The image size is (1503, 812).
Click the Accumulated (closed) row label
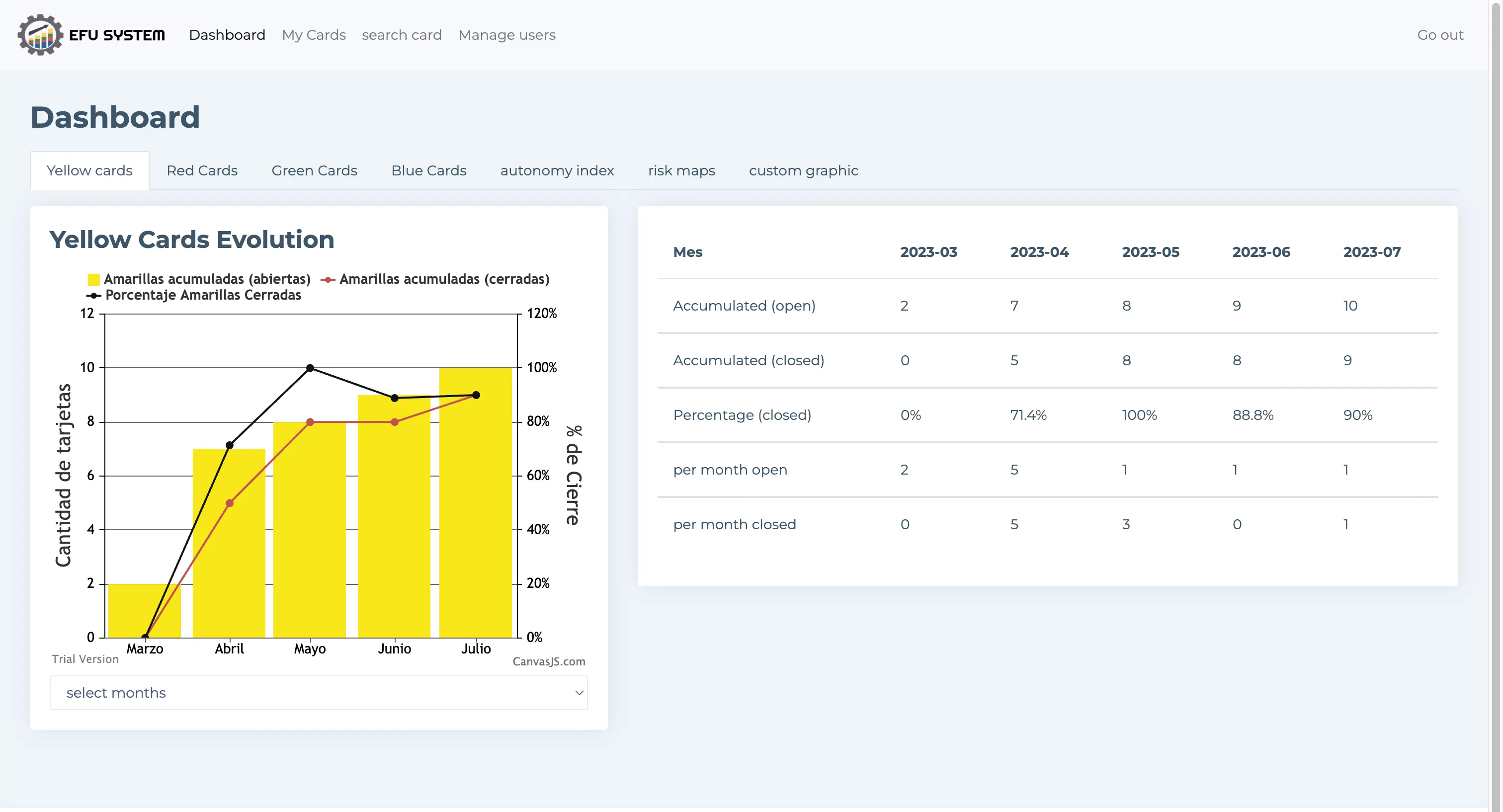749,360
